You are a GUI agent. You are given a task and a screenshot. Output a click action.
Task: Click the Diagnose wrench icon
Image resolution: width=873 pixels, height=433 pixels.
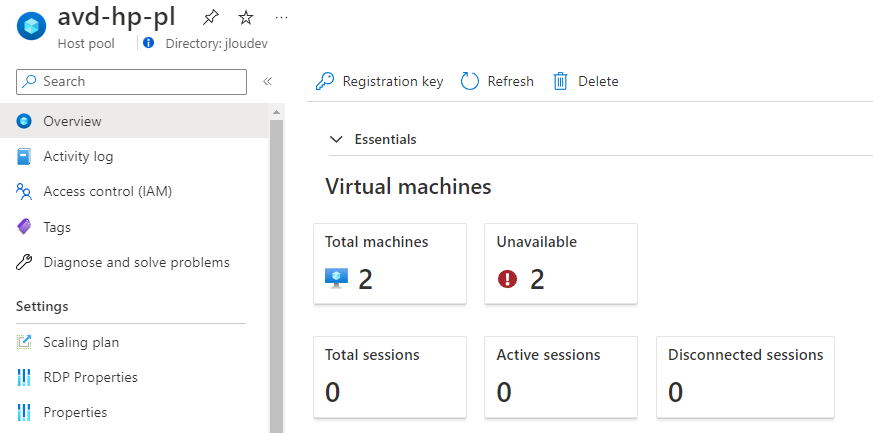[24, 262]
